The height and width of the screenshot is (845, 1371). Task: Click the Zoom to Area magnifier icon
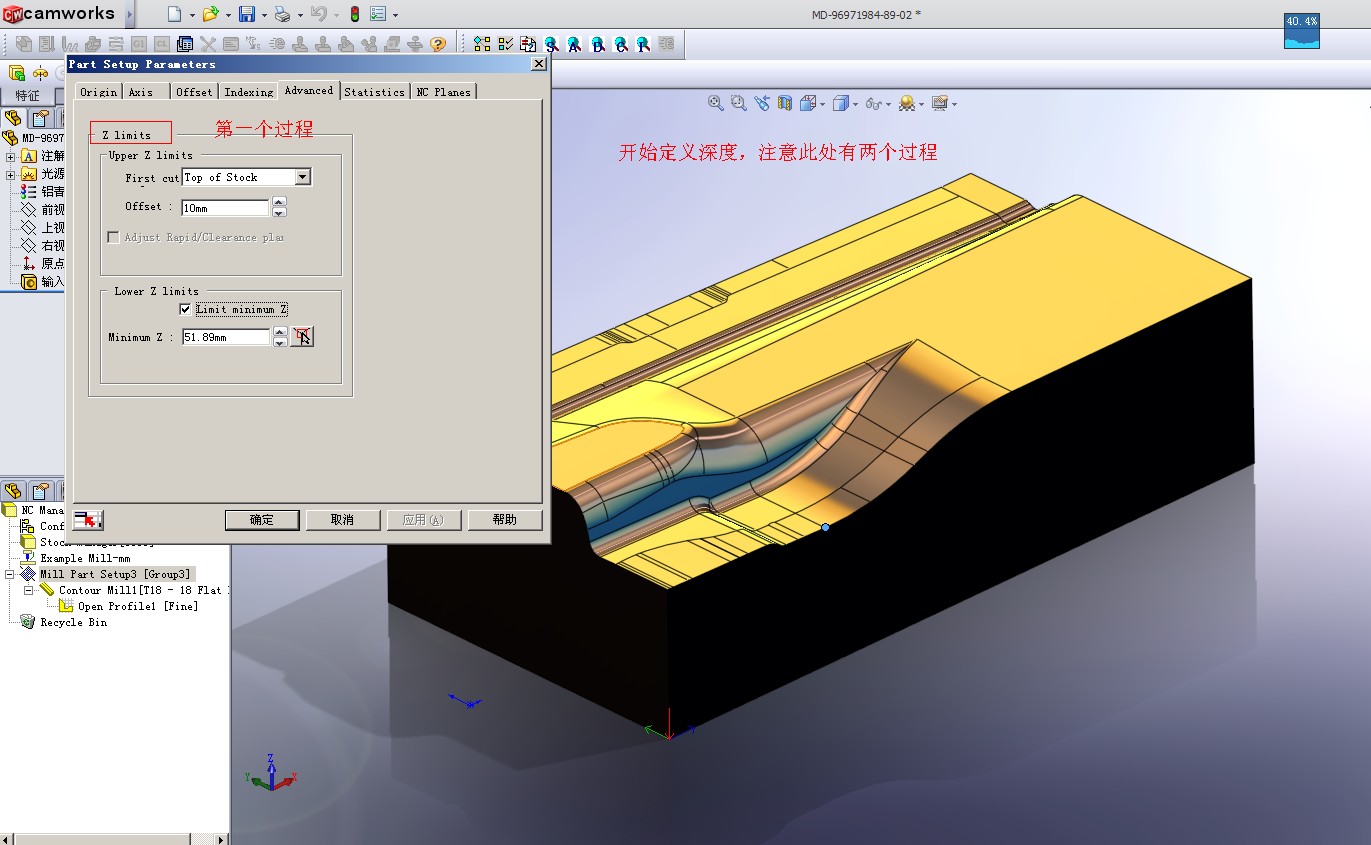point(739,102)
